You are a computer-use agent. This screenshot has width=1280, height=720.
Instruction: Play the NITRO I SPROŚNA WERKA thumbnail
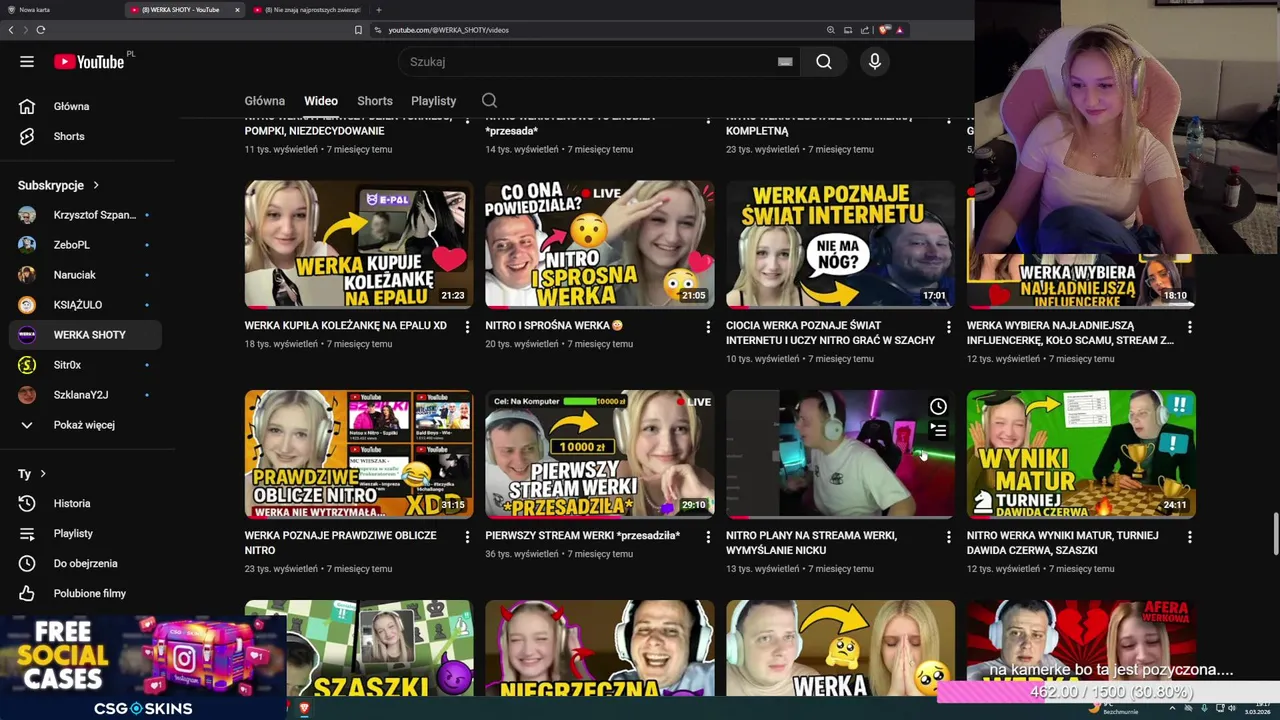[600, 244]
